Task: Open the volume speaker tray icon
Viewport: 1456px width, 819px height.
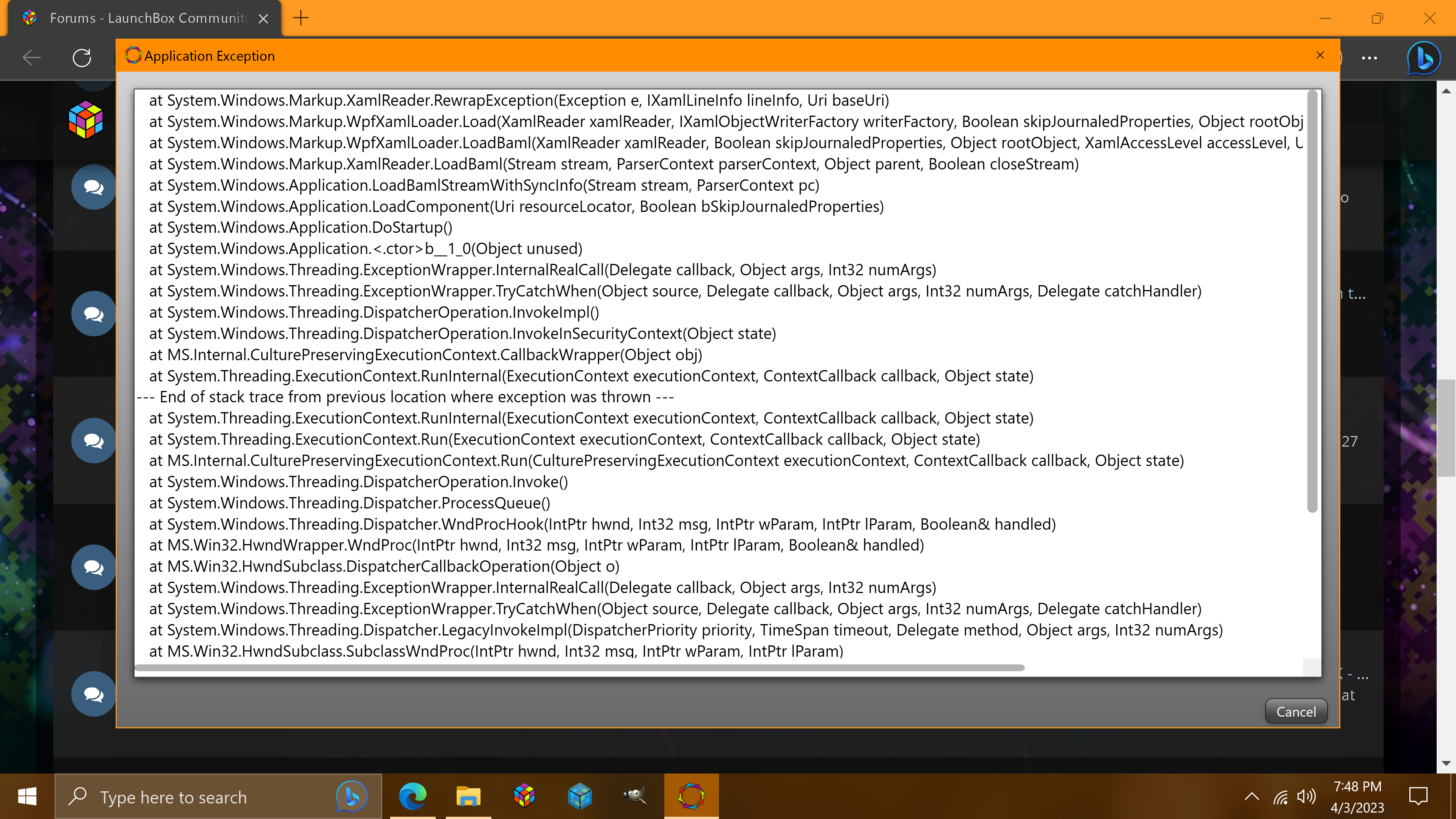Action: 1306,797
